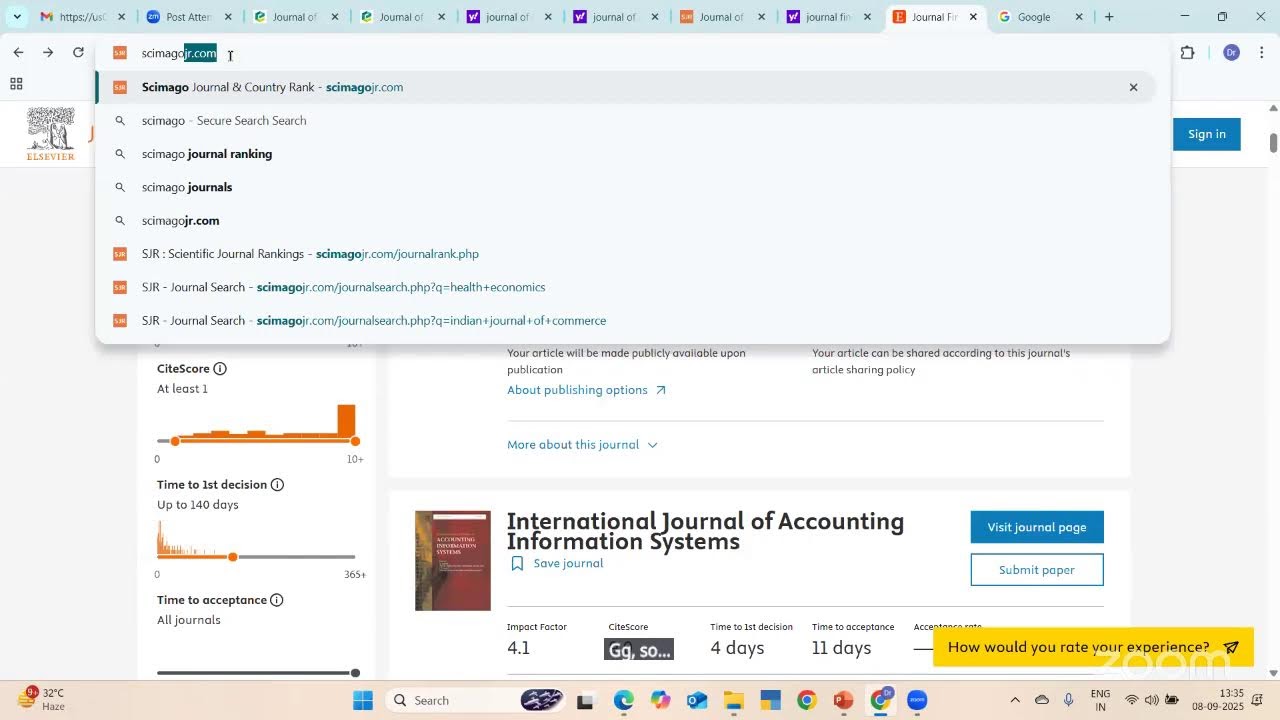Show info for CiteScore filter

pyautogui.click(x=220, y=369)
